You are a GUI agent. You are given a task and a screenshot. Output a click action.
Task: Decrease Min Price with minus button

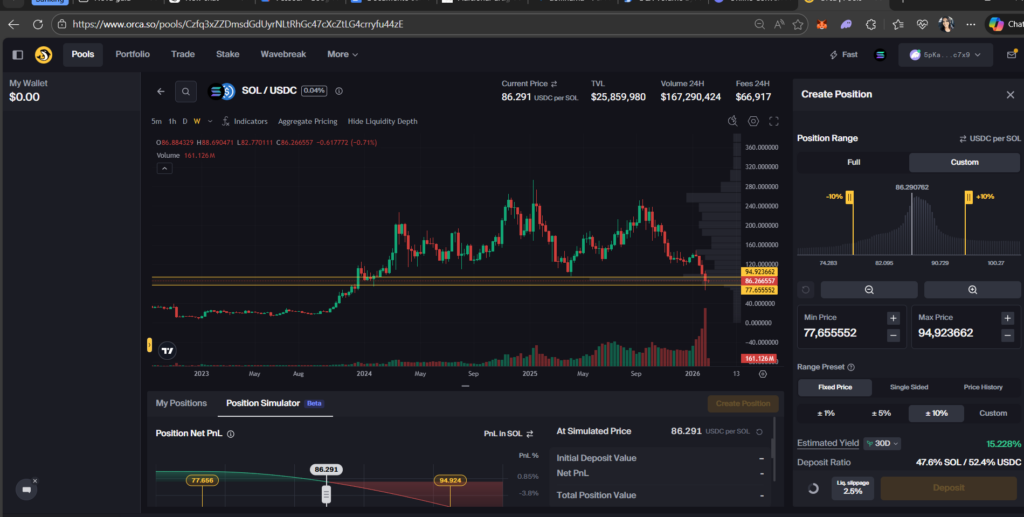coord(893,336)
